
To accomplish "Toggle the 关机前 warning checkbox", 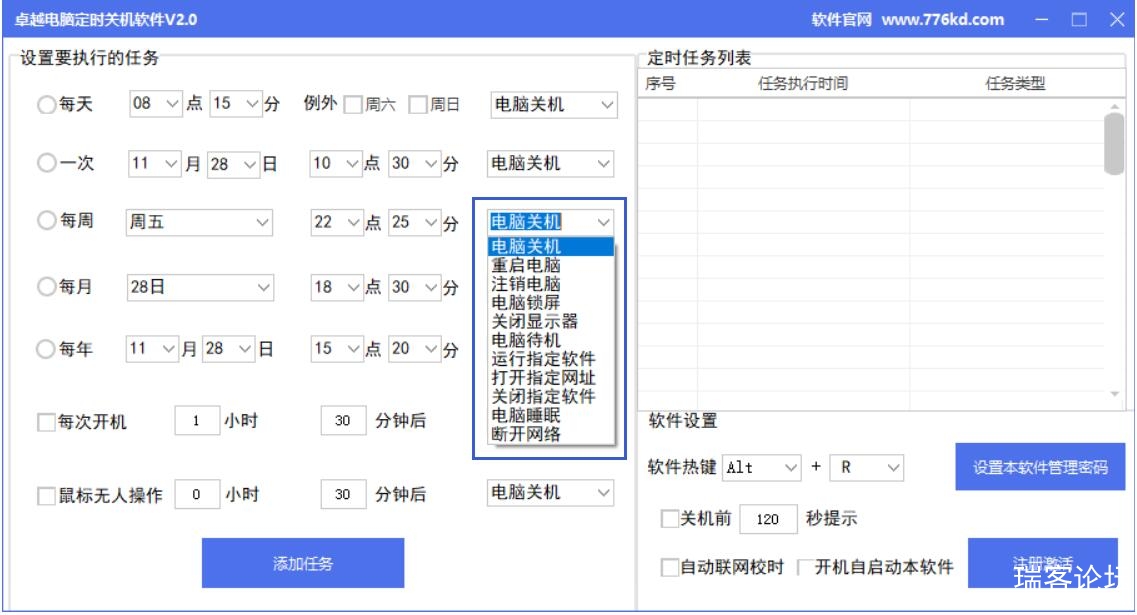I will (669, 519).
